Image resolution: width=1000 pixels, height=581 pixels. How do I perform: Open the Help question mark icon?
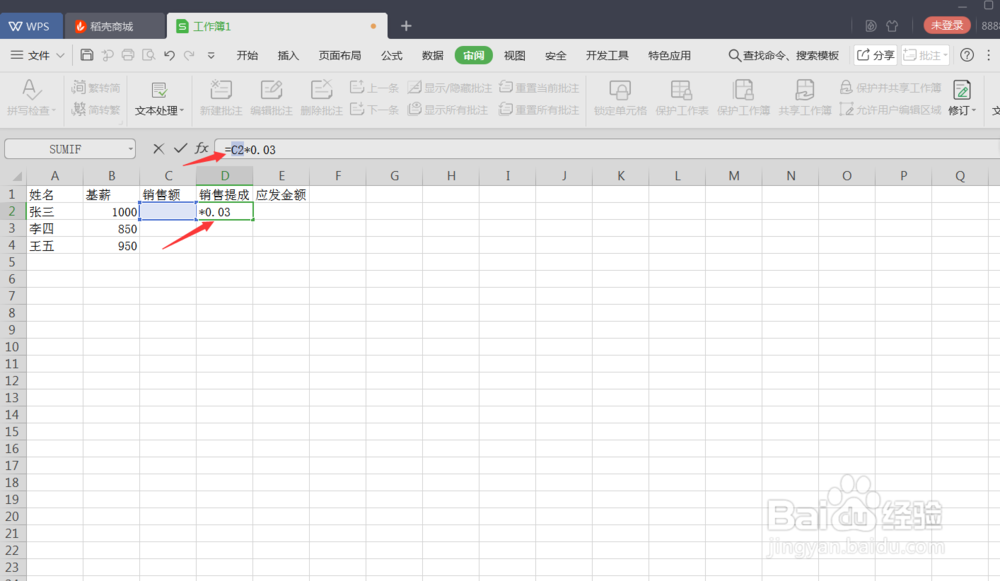(967, 55)
